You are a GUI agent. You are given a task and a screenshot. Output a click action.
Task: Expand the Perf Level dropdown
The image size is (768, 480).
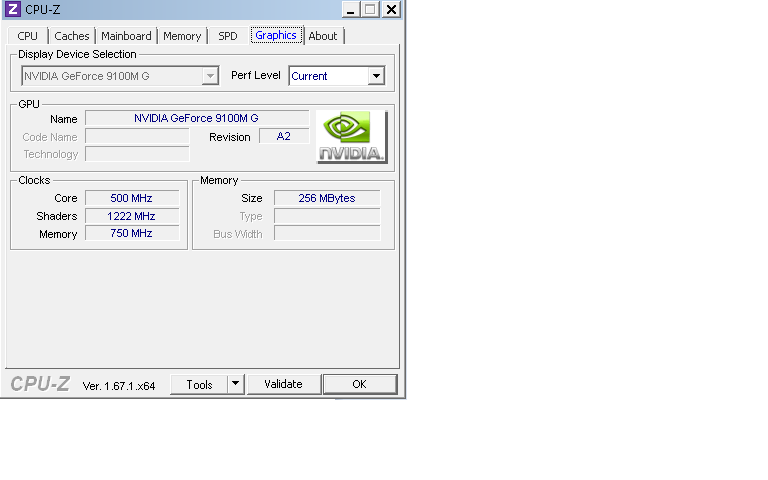tap(376, 76)
